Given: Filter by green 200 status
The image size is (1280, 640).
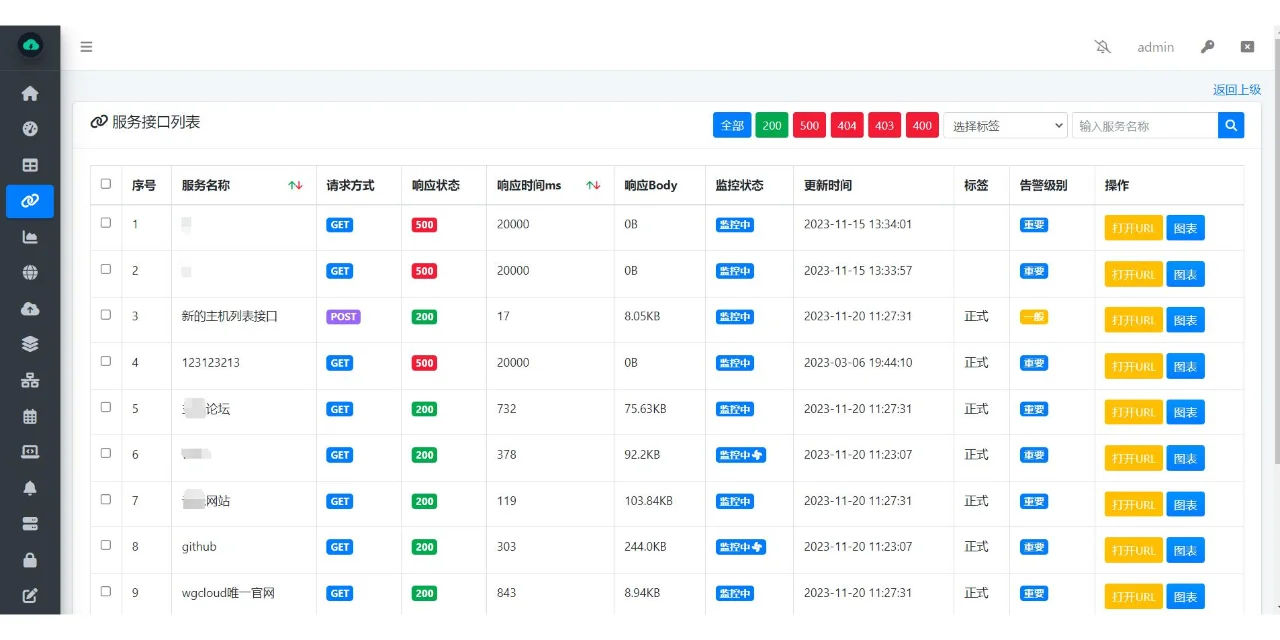Looking at the screenshot, I should pyautogui.click(x=772, y=125).
